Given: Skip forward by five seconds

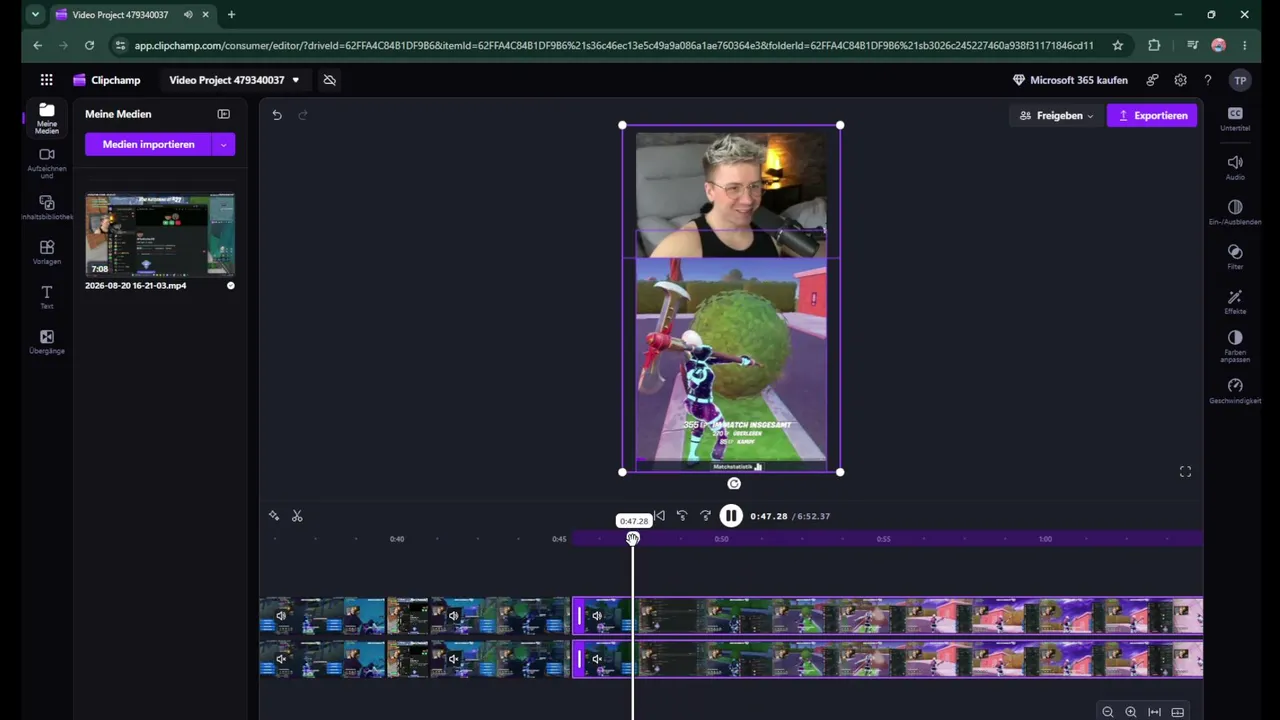Looking at the screenshot, I should click(706, 516).
